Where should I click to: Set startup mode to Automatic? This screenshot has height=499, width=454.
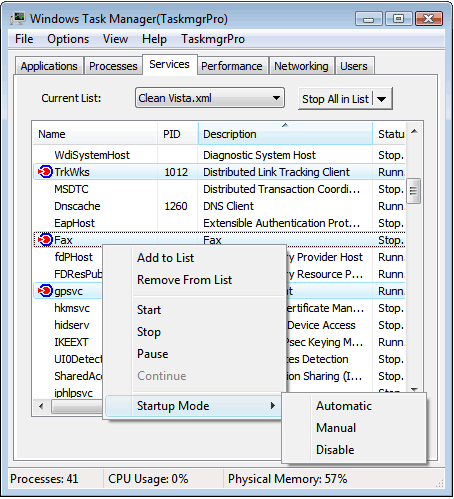[x=344, y=406]
